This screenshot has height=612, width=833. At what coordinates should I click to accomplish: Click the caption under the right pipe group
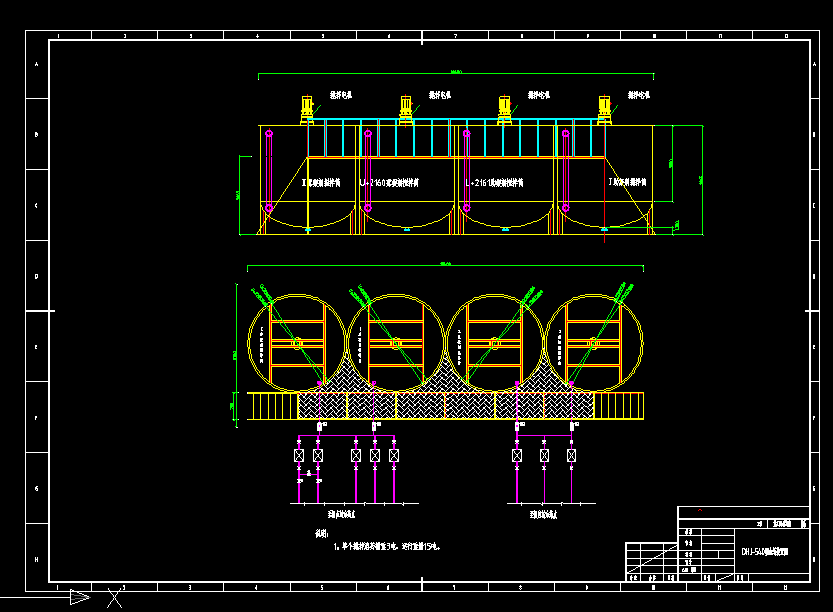[x=543, y=514]
